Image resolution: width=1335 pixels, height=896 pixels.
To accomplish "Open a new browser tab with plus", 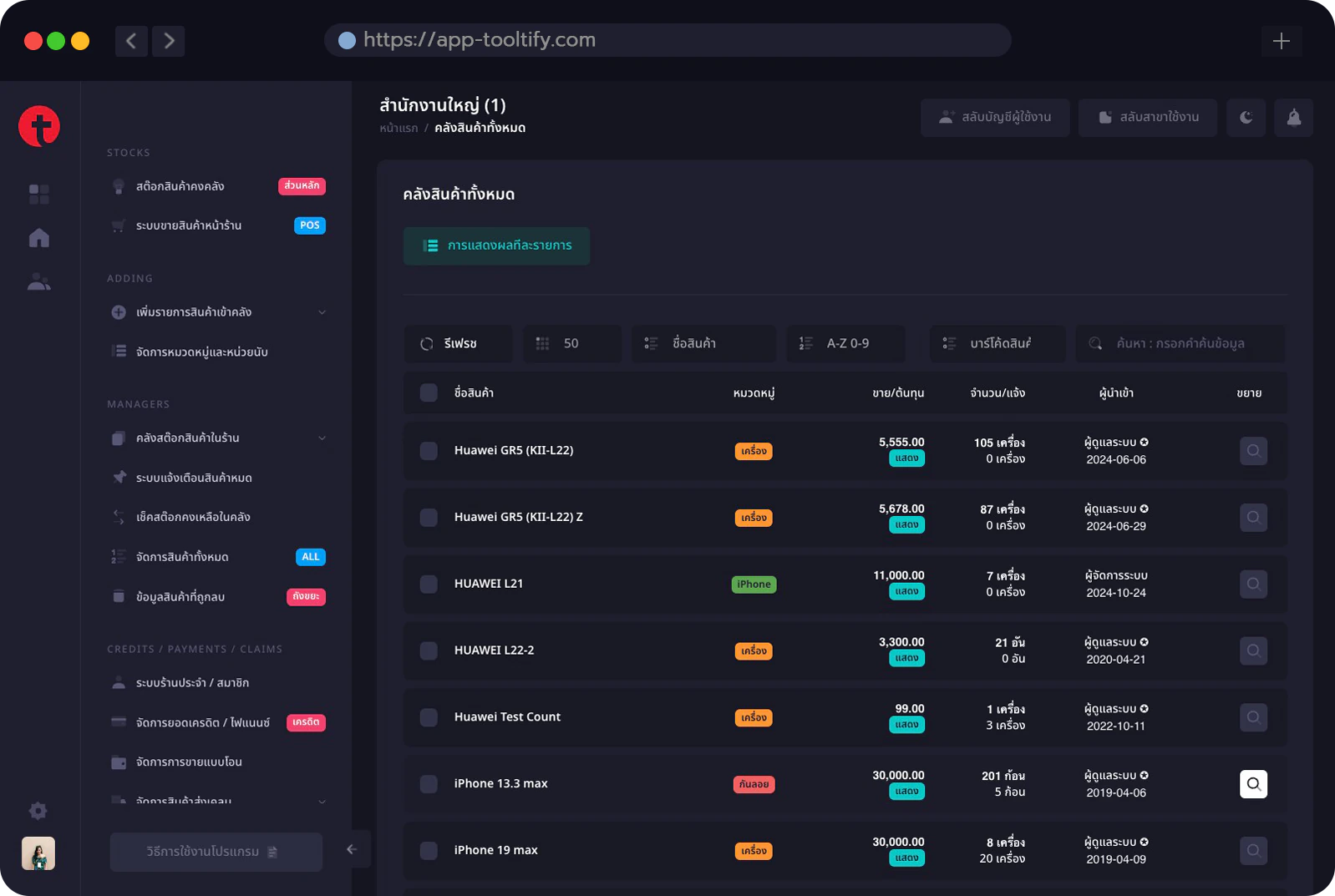I will point(1282,41).
